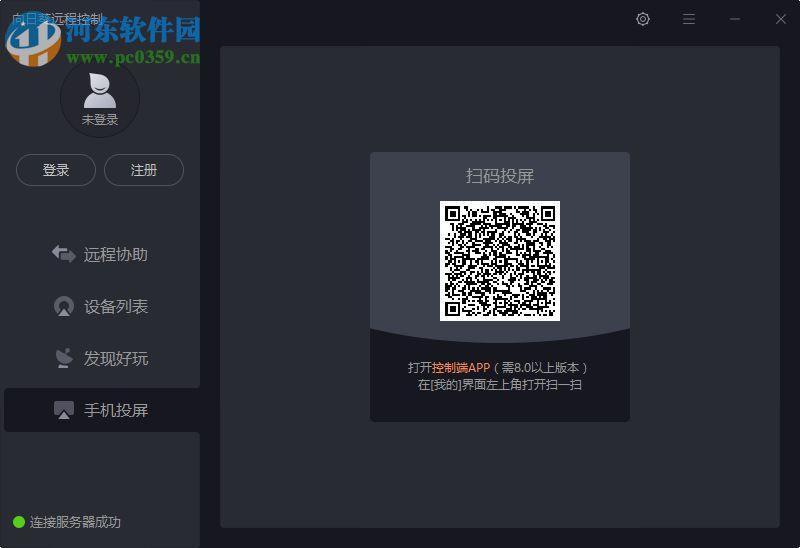Close the Sunlogin window
800x548 pixels.
click(781, 19)
